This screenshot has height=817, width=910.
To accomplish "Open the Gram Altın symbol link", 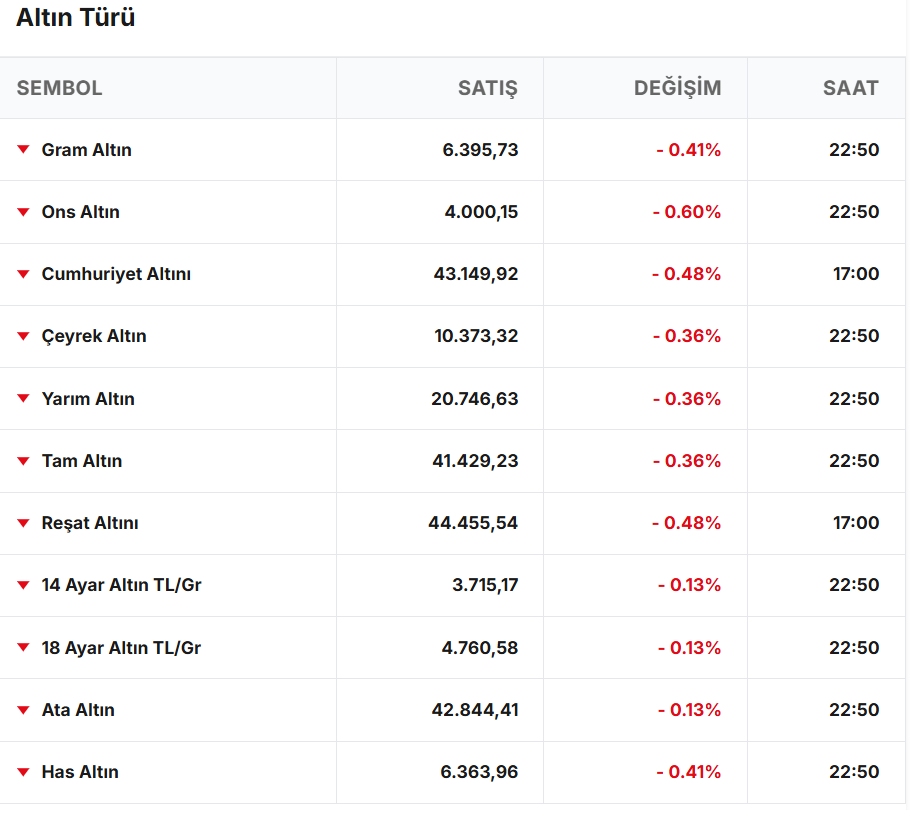I will pyautogui.click(x=86, y=150).
